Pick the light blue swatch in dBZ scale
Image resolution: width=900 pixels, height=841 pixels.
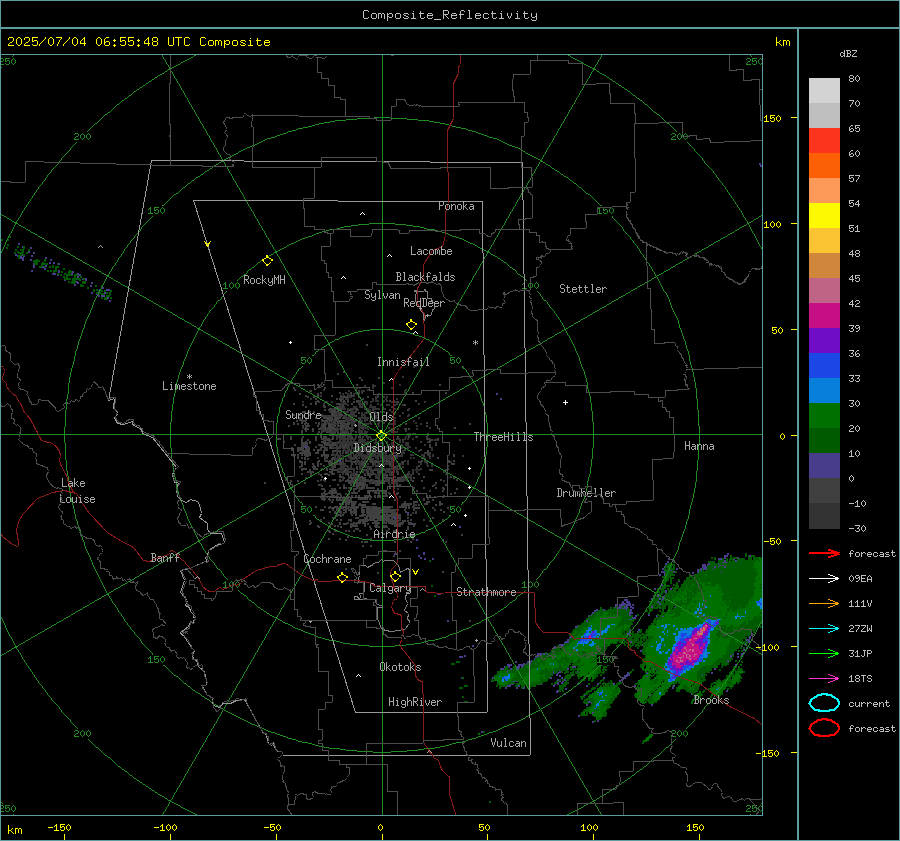824,390
